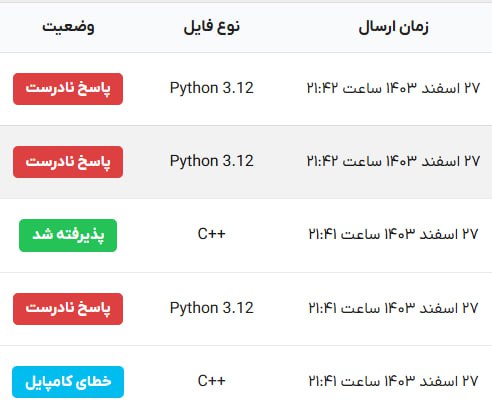Select the gray highlighted submission row

coord(246,162)
